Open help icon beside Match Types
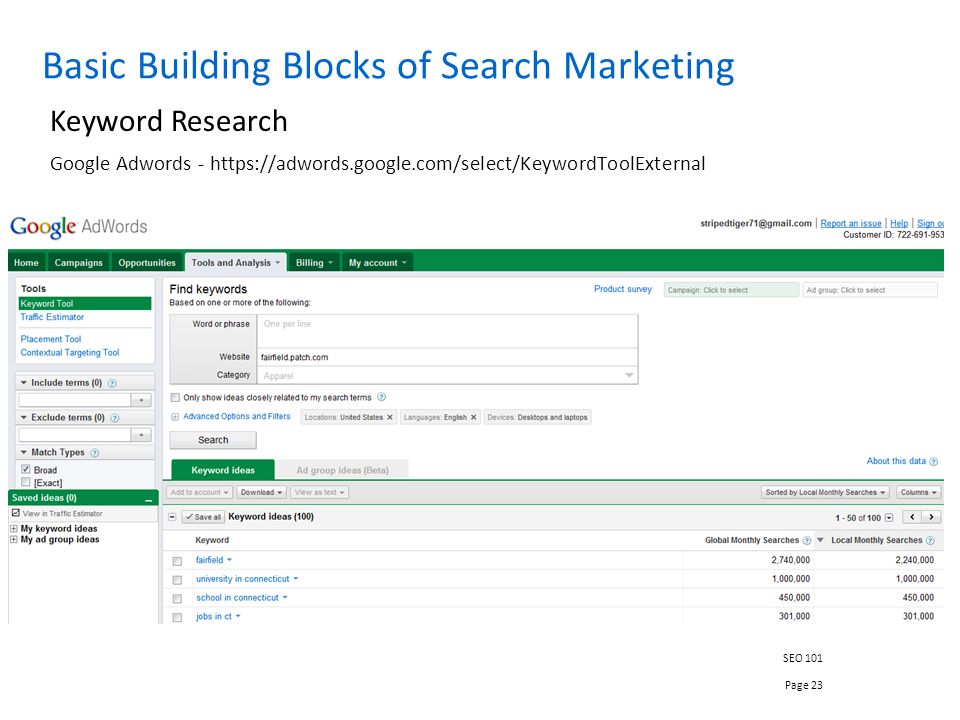960x720 pixels. [94, 453]
